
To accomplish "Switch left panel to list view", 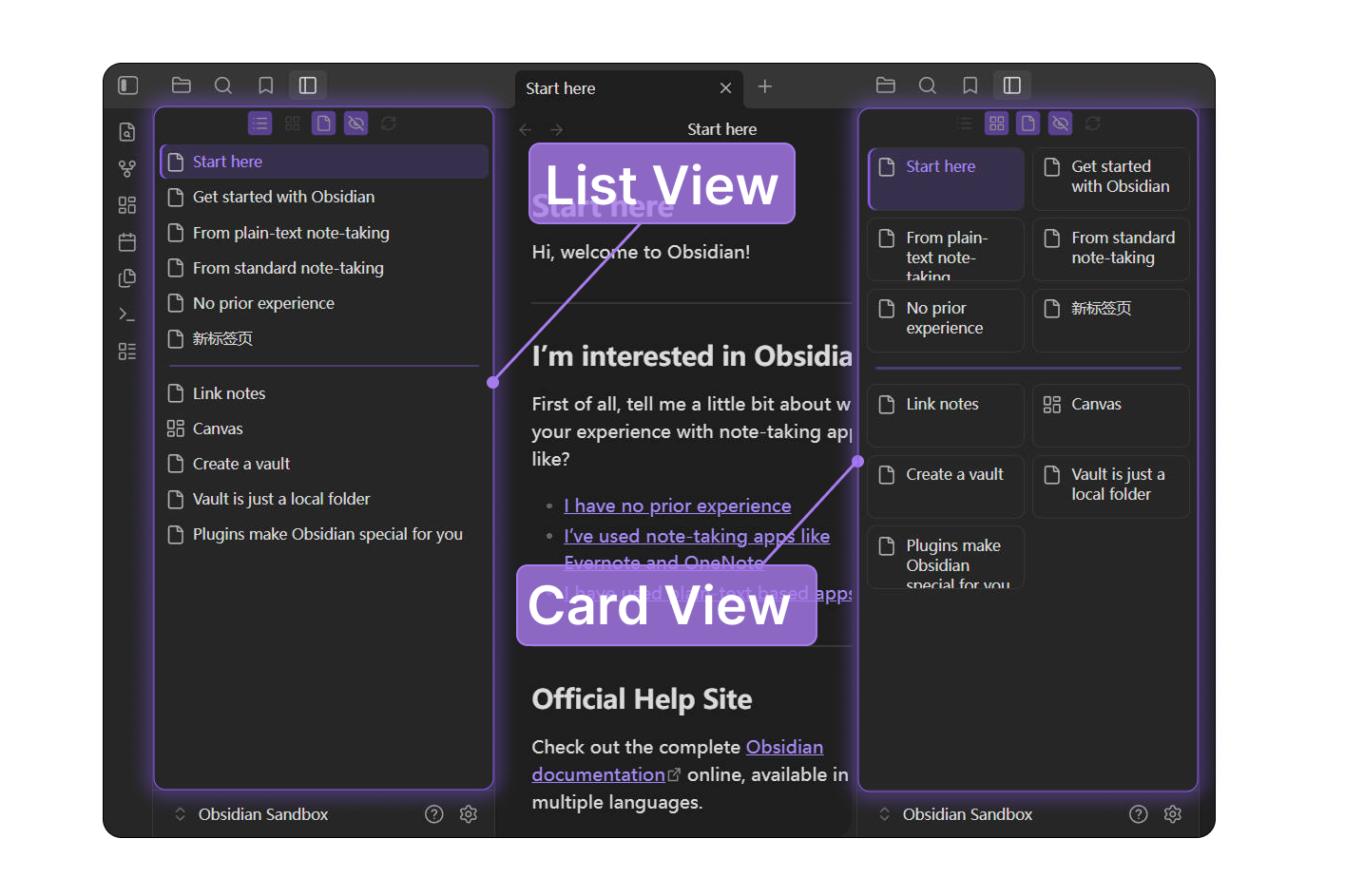I will [260, 124].
